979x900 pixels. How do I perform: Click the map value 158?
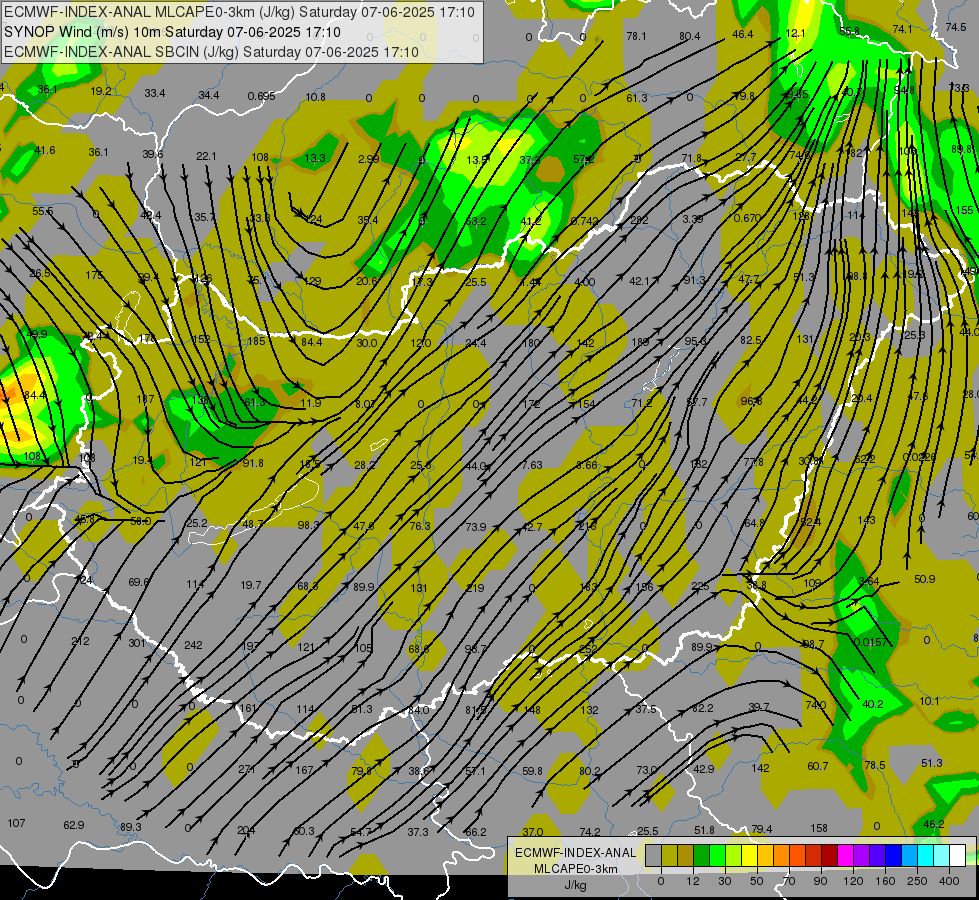[x=819, y=828]
